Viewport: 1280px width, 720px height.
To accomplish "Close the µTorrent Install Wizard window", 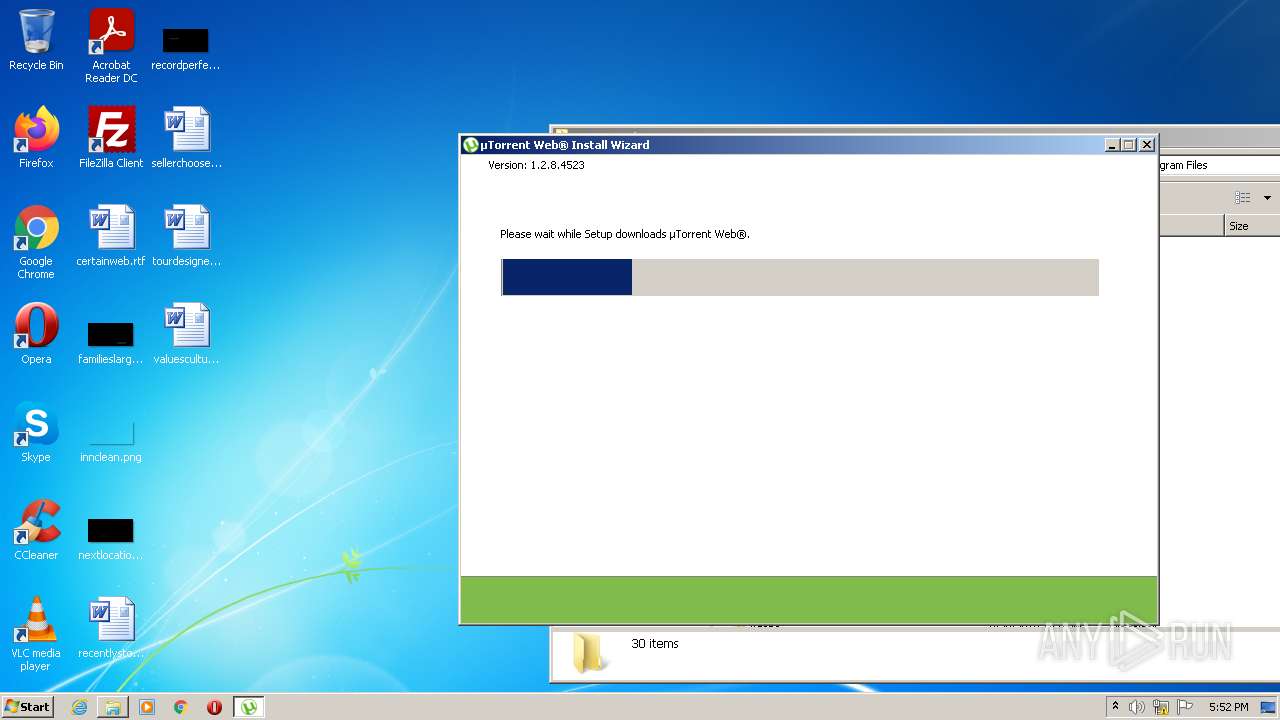I will (1147, 145).
